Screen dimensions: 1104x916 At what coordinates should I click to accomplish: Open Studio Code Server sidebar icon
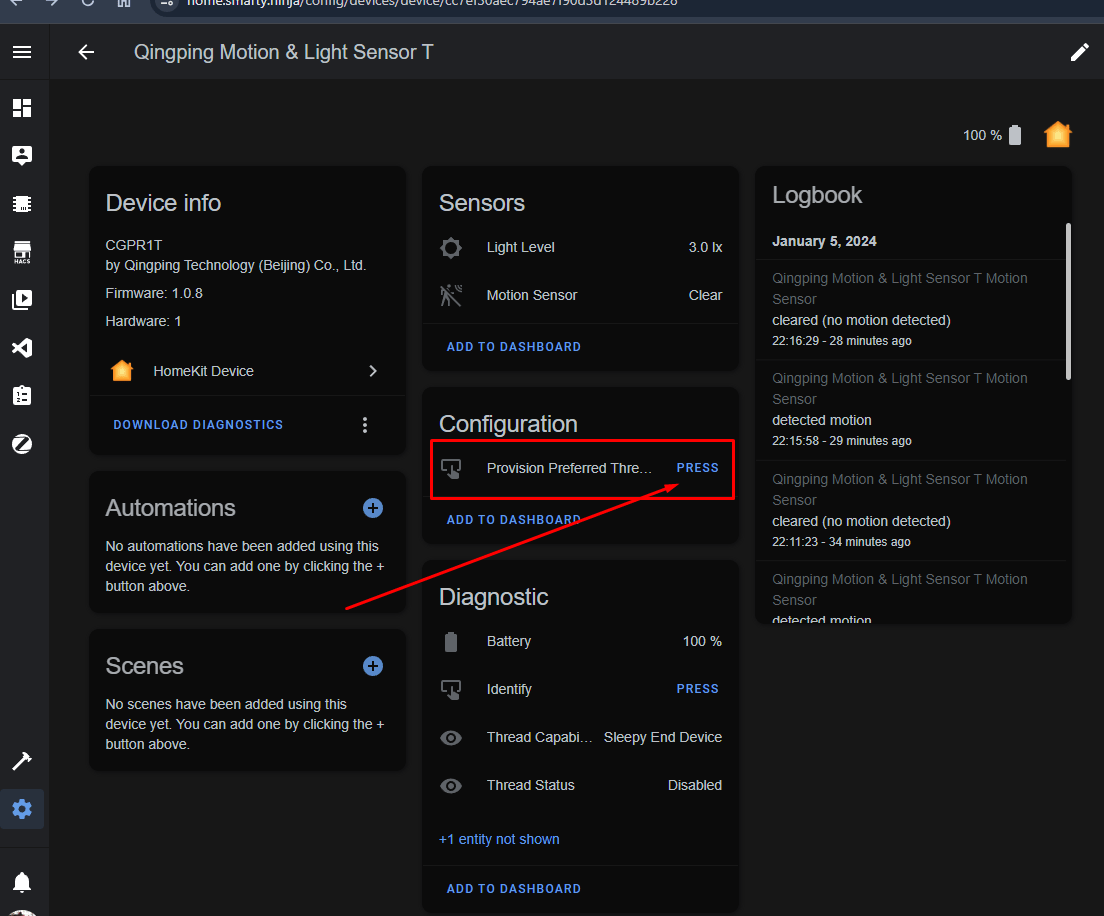tap(22, 348)
